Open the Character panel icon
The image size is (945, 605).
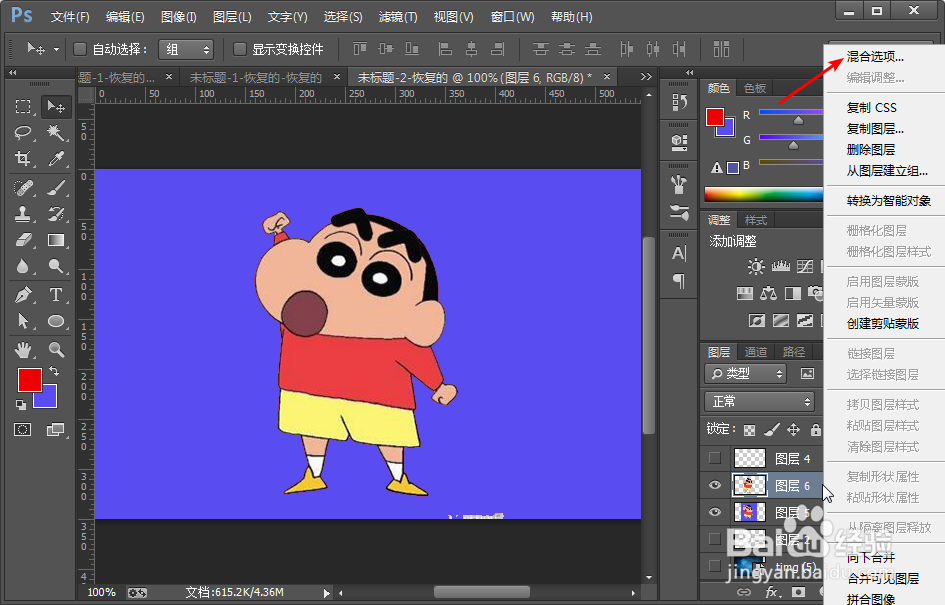[x=679, y=254]
